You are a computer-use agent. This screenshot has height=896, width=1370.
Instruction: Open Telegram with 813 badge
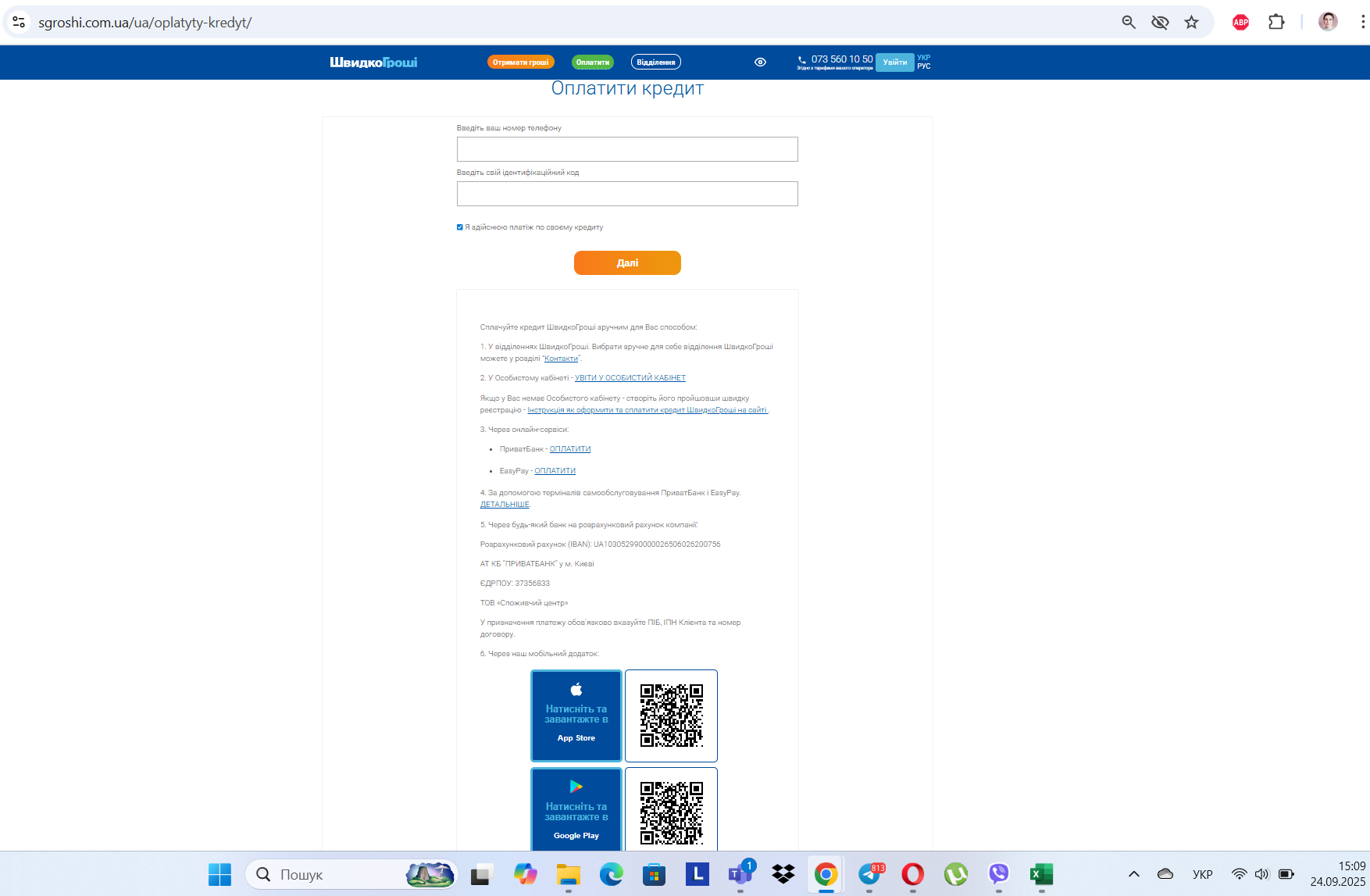point(869,874)
